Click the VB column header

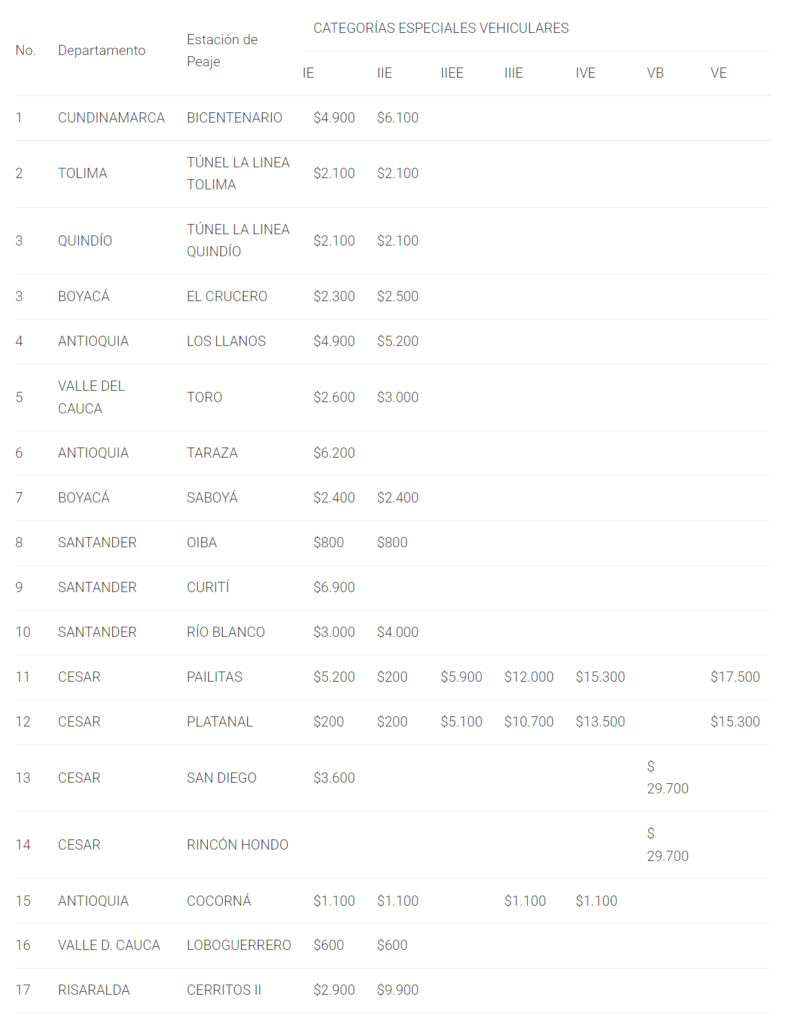click(655, 73)
